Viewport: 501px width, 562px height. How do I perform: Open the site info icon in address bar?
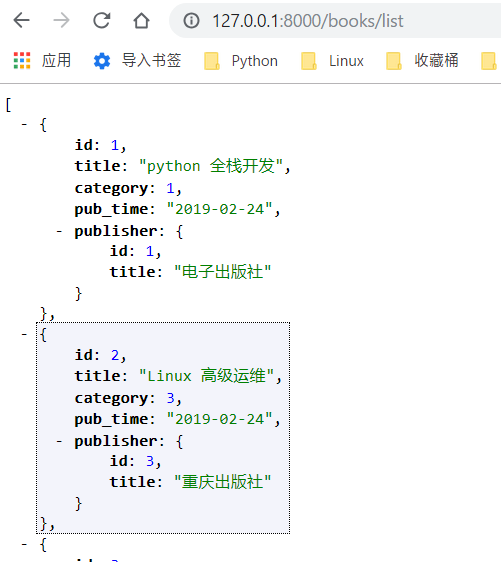pos(191,20)
